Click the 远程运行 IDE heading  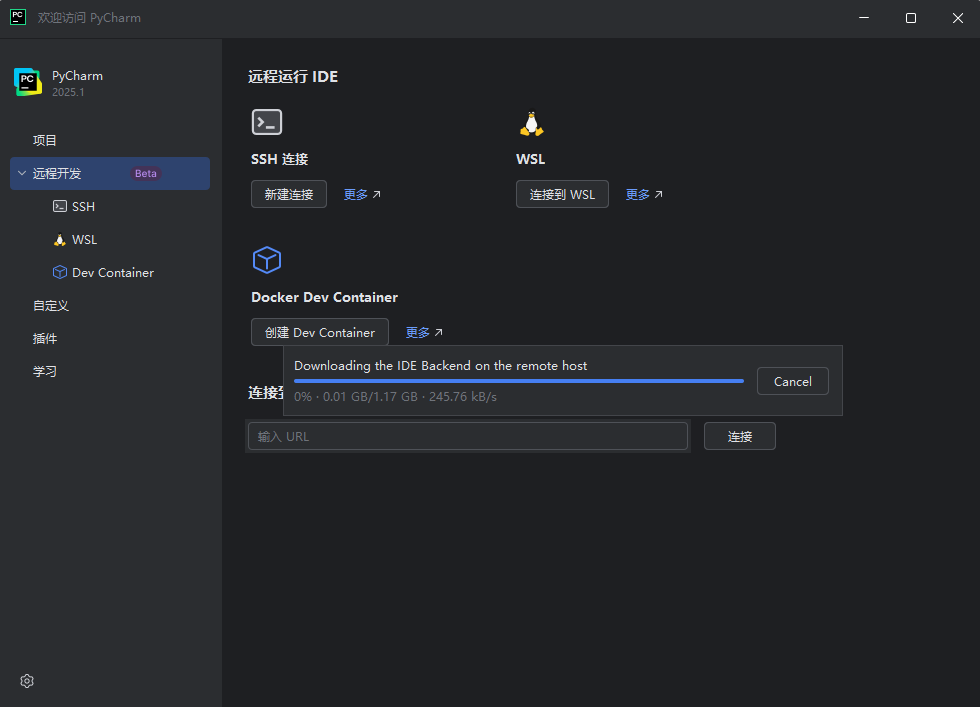click(293, 77)
